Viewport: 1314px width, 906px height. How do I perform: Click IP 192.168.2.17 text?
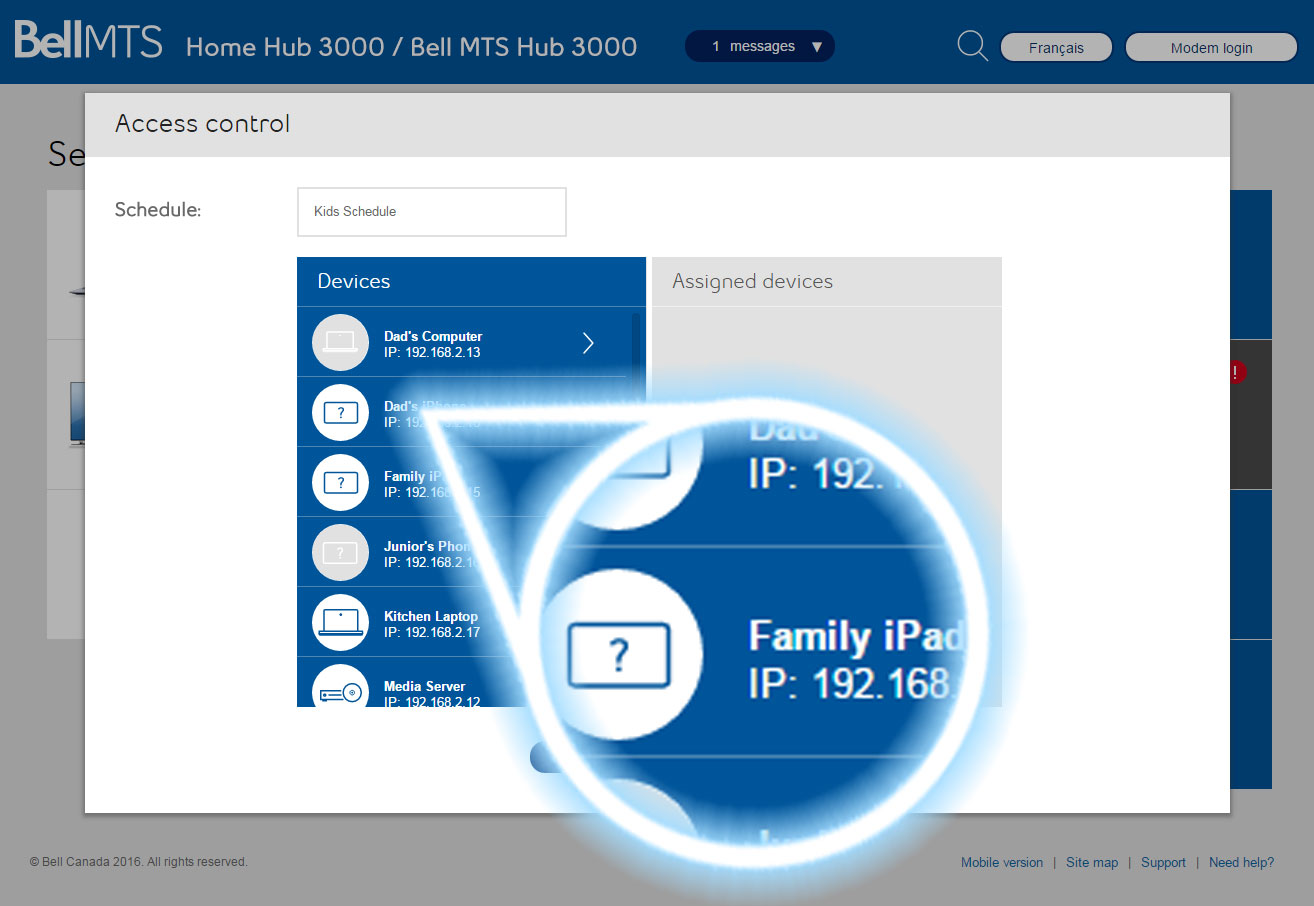(x=432, y=632)
